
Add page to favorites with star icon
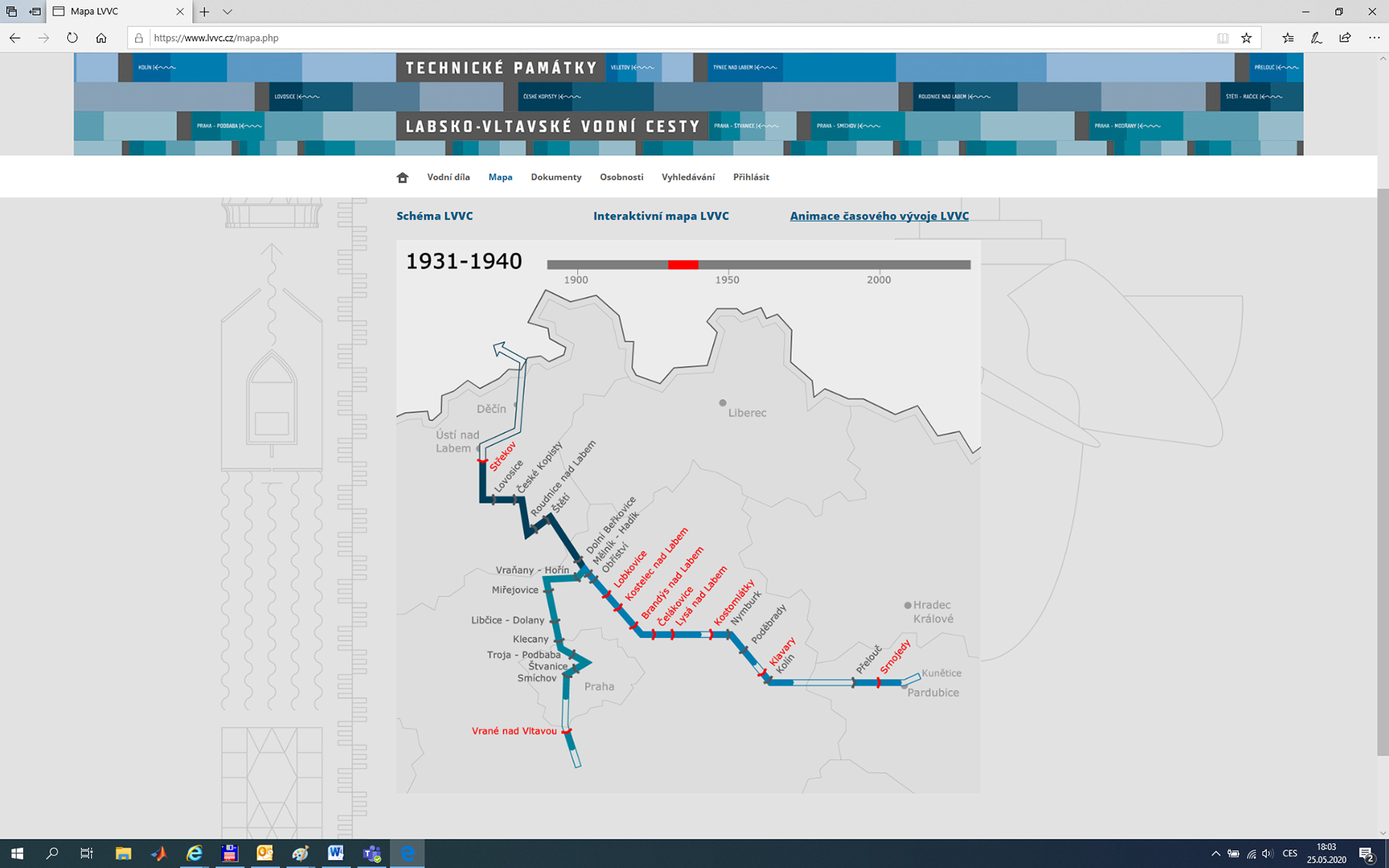pos(1246,38)
